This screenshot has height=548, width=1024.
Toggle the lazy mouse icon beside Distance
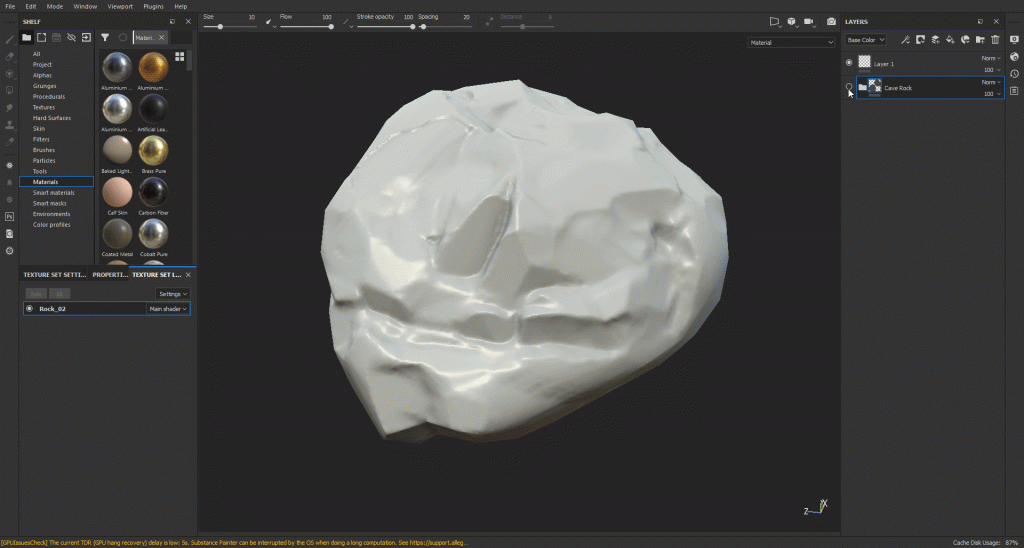coord(489,22)
